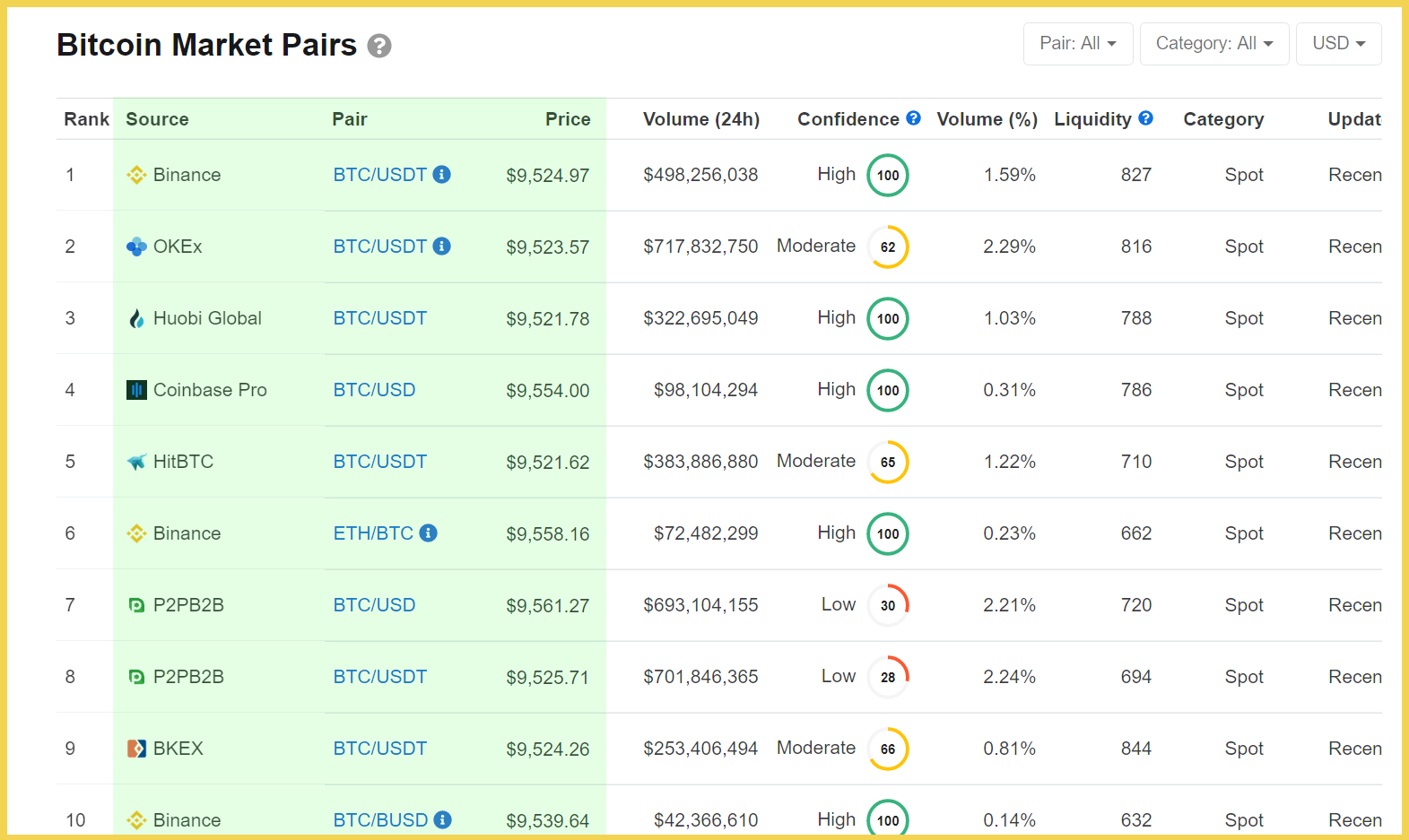This screenshot has height=840, width=1409.
Task: Sort by the Price column header
Action: [568, 119]
